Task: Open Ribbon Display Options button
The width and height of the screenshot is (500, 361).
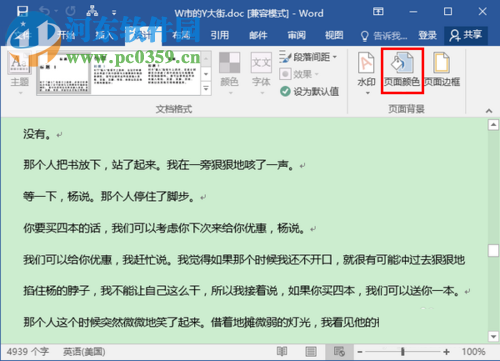Action: click(378, 12)
